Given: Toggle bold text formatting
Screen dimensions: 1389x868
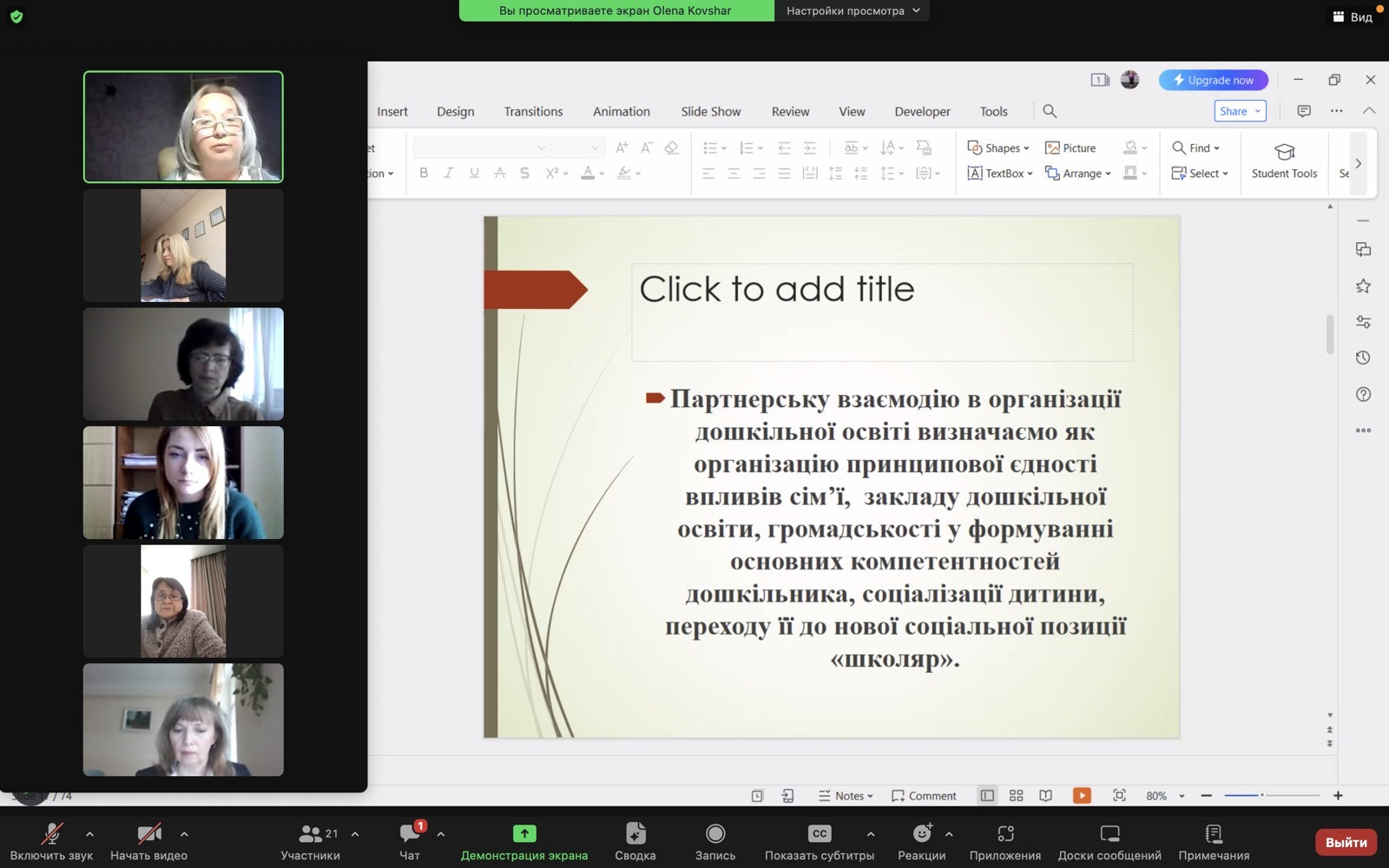Looking at the screenshot, I should click(424, 173).
